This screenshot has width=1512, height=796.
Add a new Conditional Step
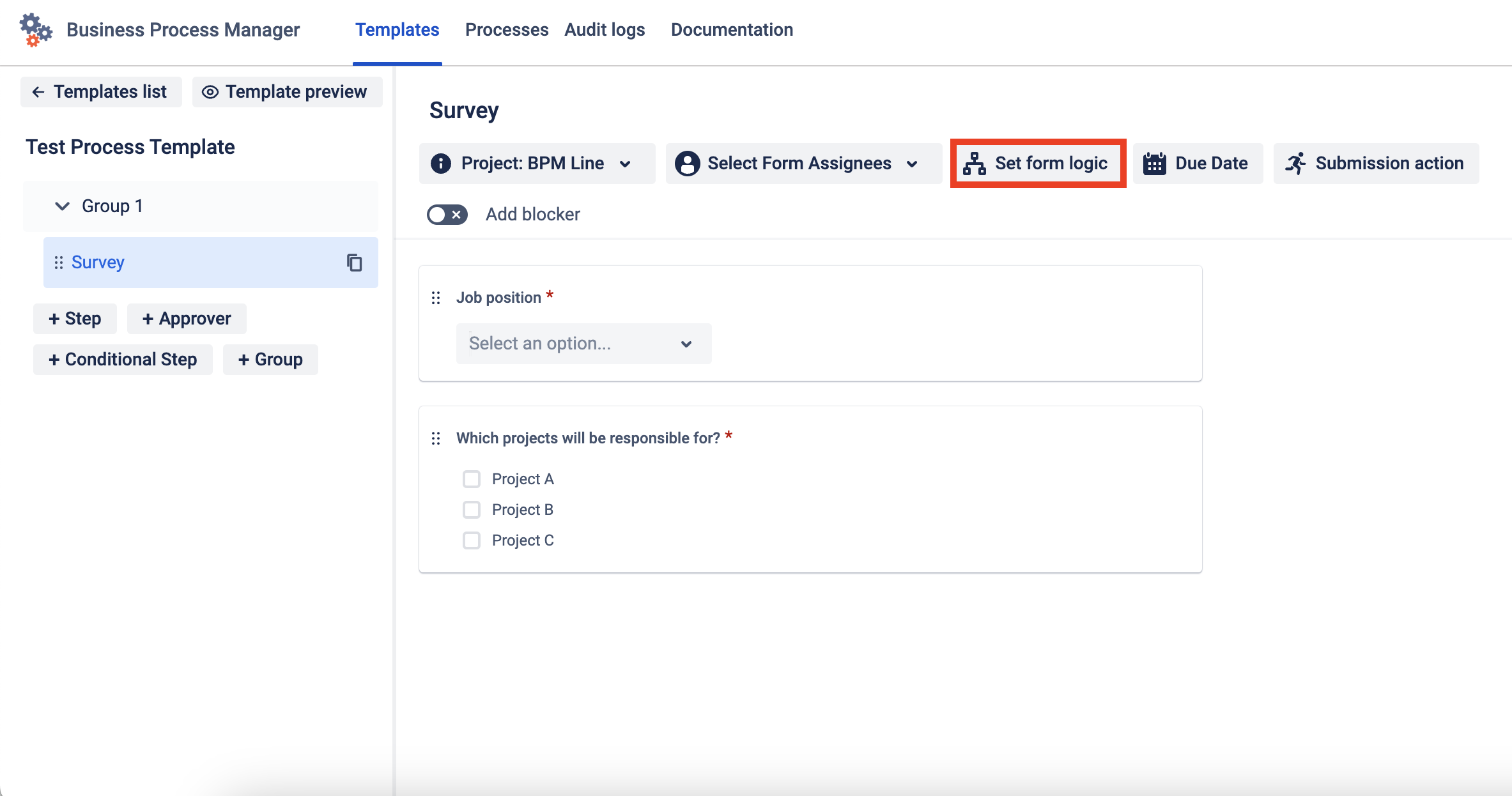[123, 360]
